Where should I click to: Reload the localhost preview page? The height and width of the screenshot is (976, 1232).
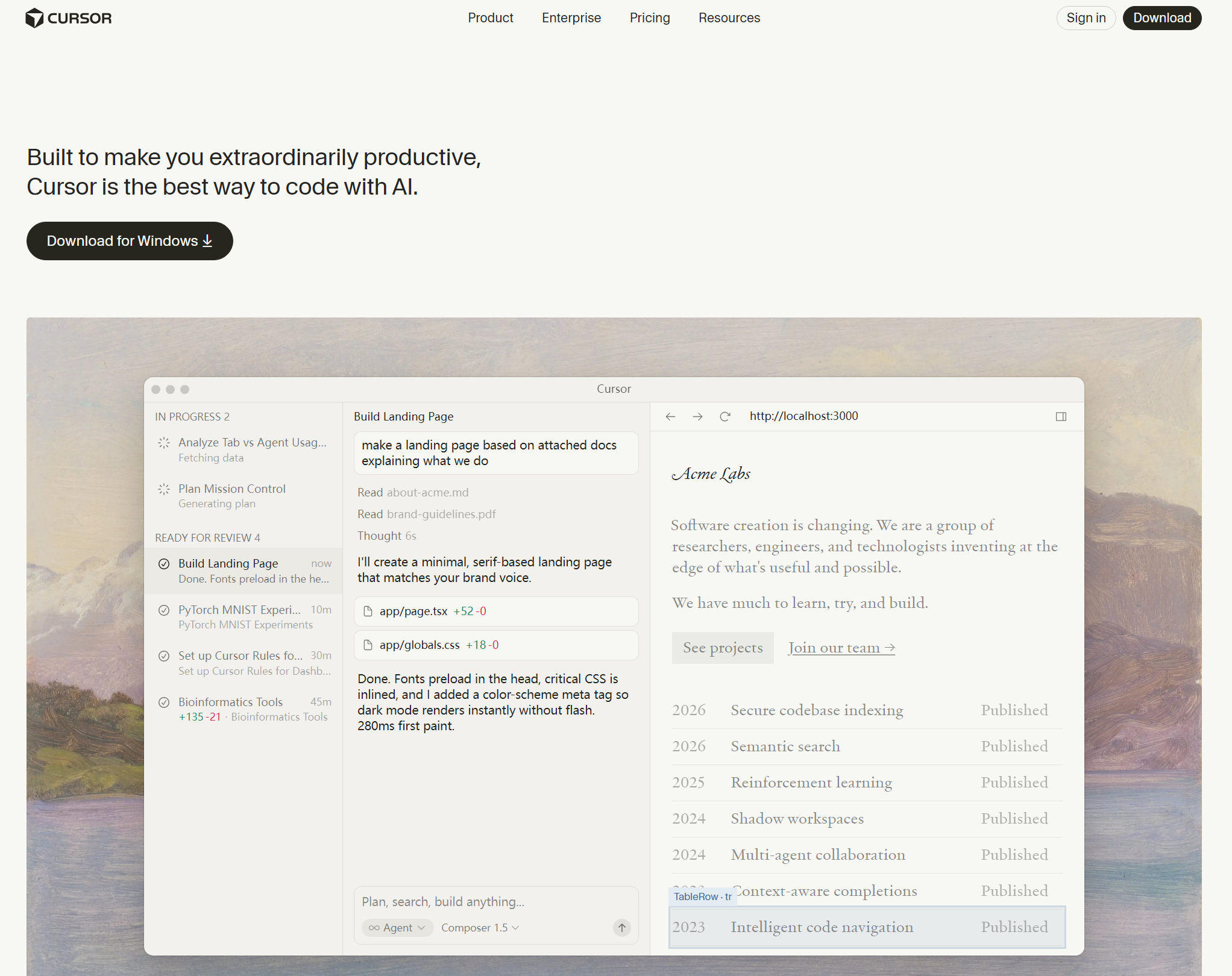725,416
